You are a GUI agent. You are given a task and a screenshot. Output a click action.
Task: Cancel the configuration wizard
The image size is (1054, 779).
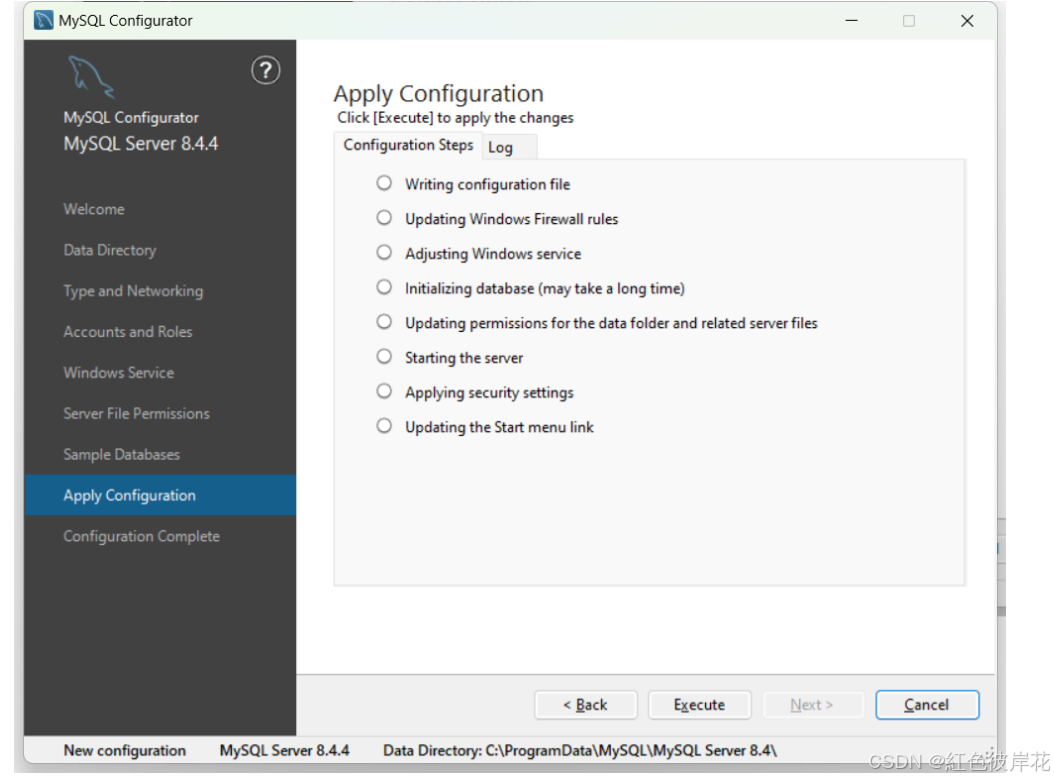tap(927, 705)
